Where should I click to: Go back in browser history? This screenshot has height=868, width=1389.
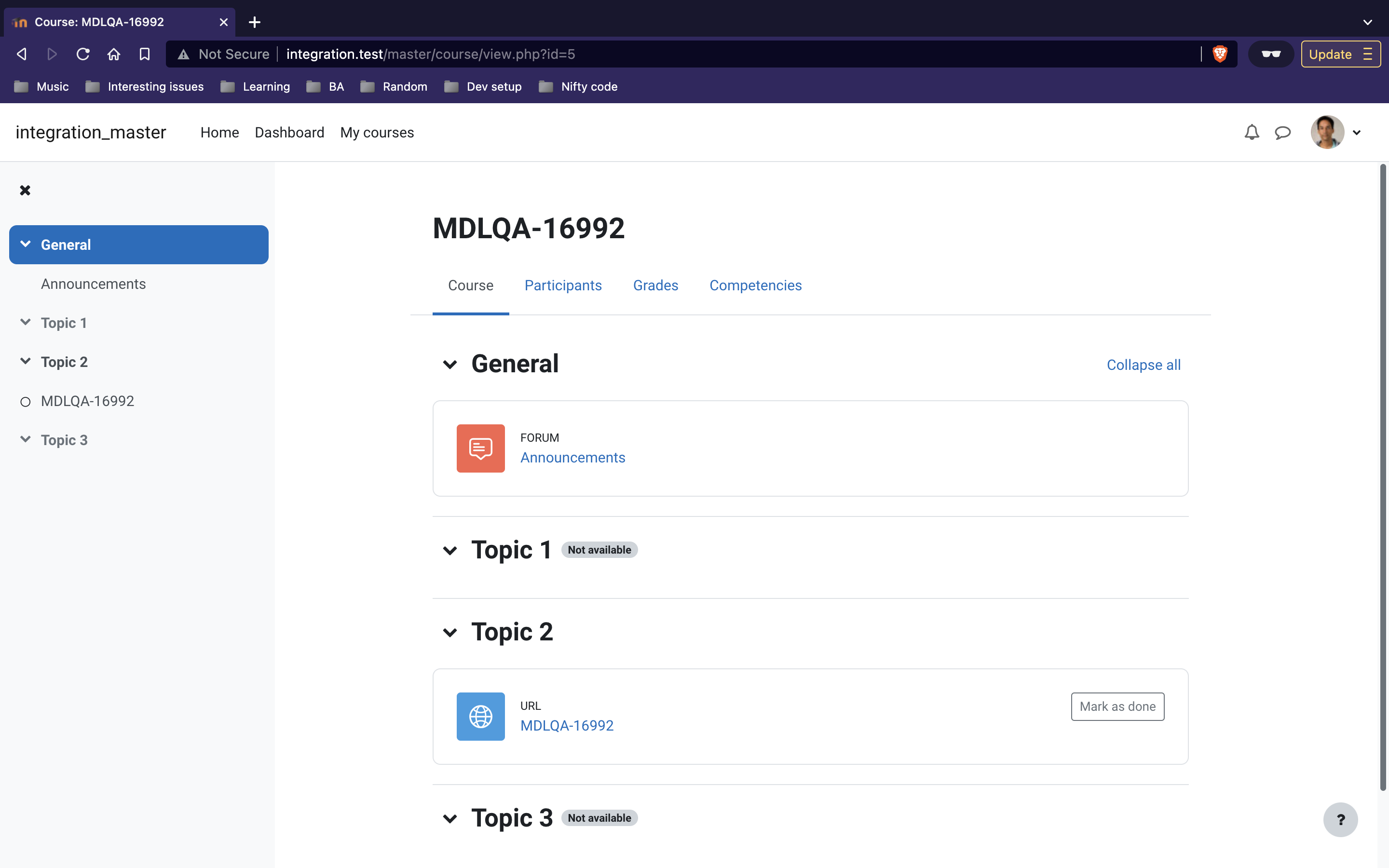coord(21,54)
